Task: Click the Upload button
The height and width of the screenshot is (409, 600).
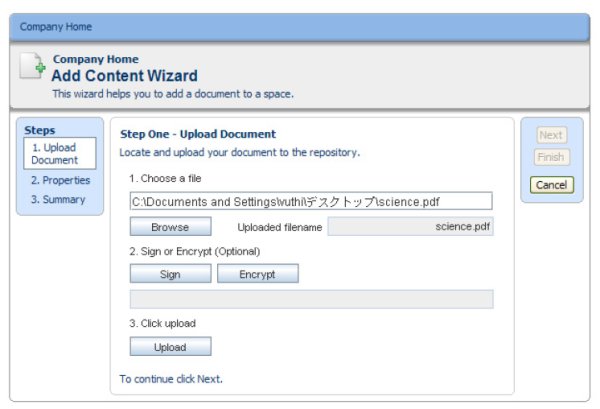Action: [x=170, y=347]
